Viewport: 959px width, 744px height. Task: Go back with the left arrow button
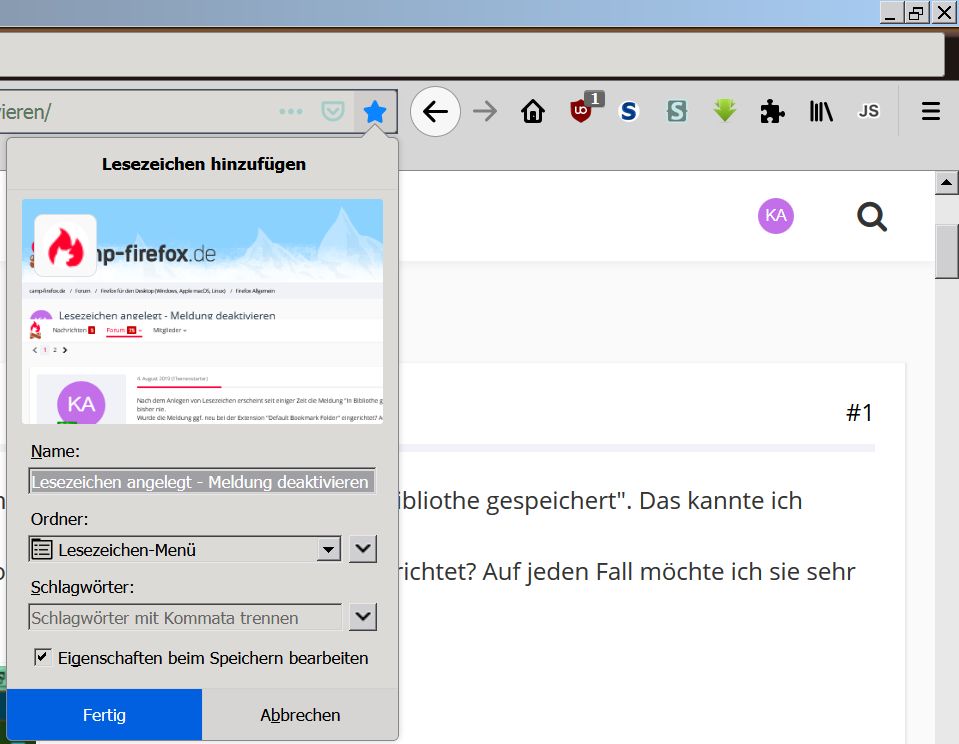(435, 111)
